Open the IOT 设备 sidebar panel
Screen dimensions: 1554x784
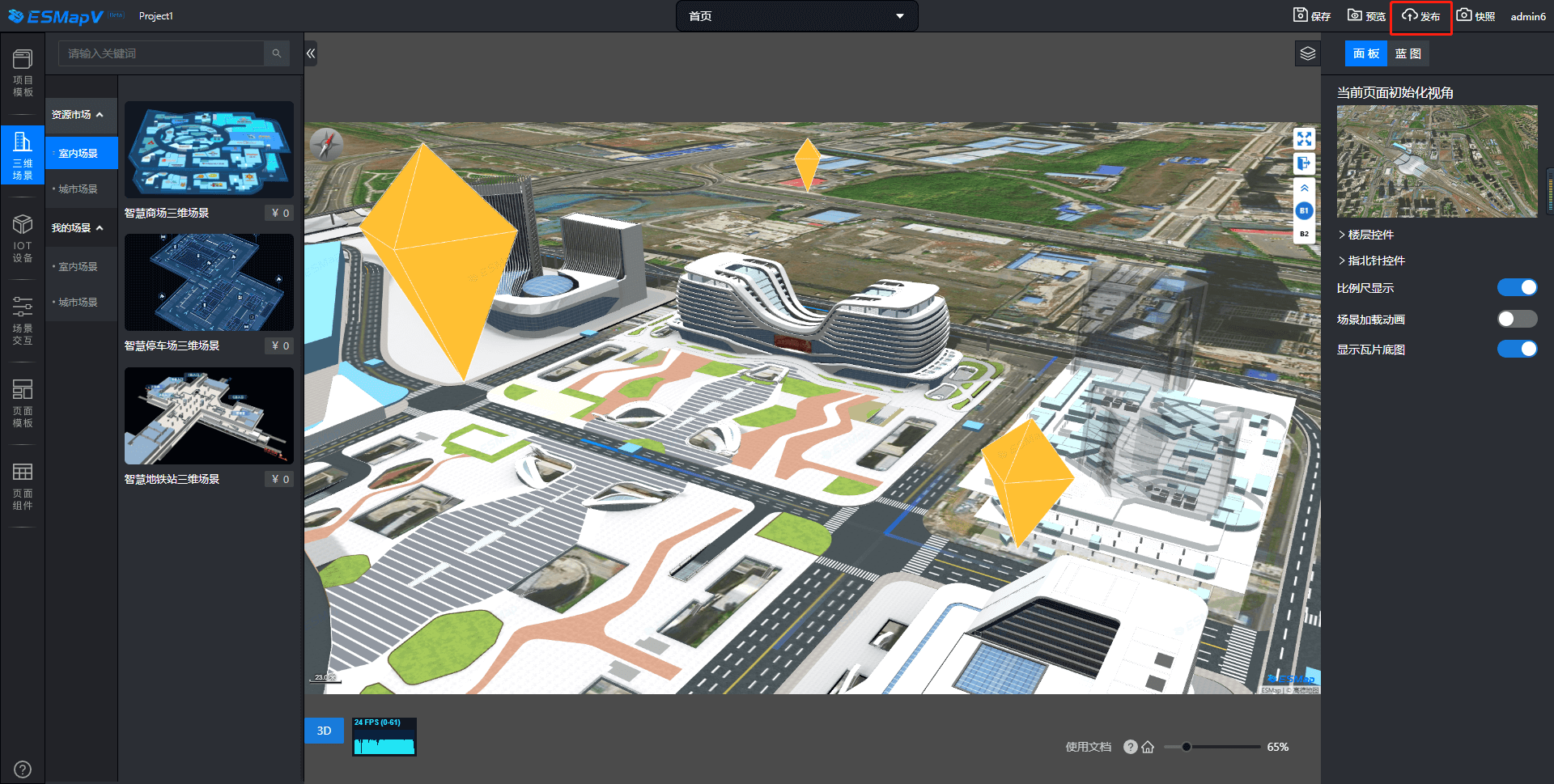23,238
